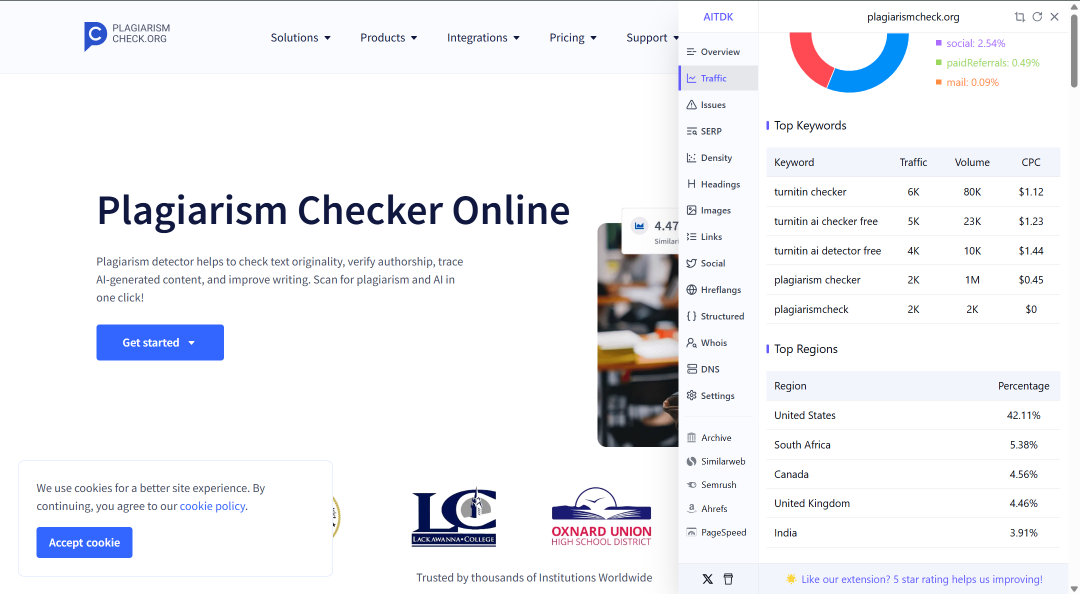Click the 'turnitin ai checker free' keyword
The image size is (1080, 594).
pos(826,221)
